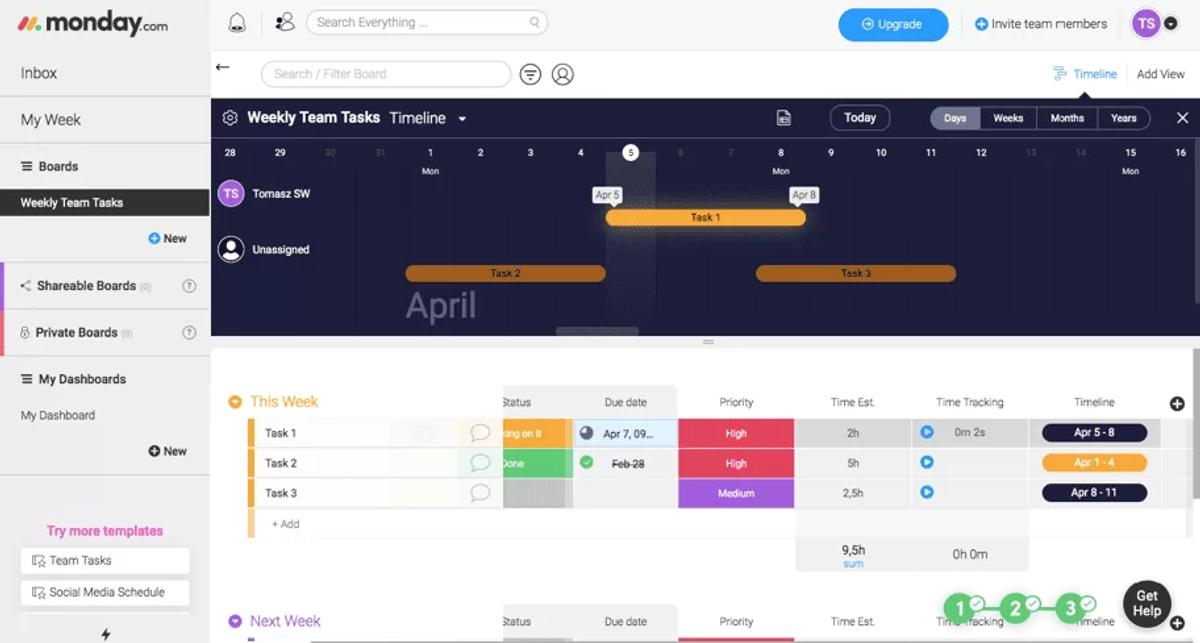Open the notifications bell
Image resolution: width=1200 pixels, height=643 pixels.
tap(237, 23)
